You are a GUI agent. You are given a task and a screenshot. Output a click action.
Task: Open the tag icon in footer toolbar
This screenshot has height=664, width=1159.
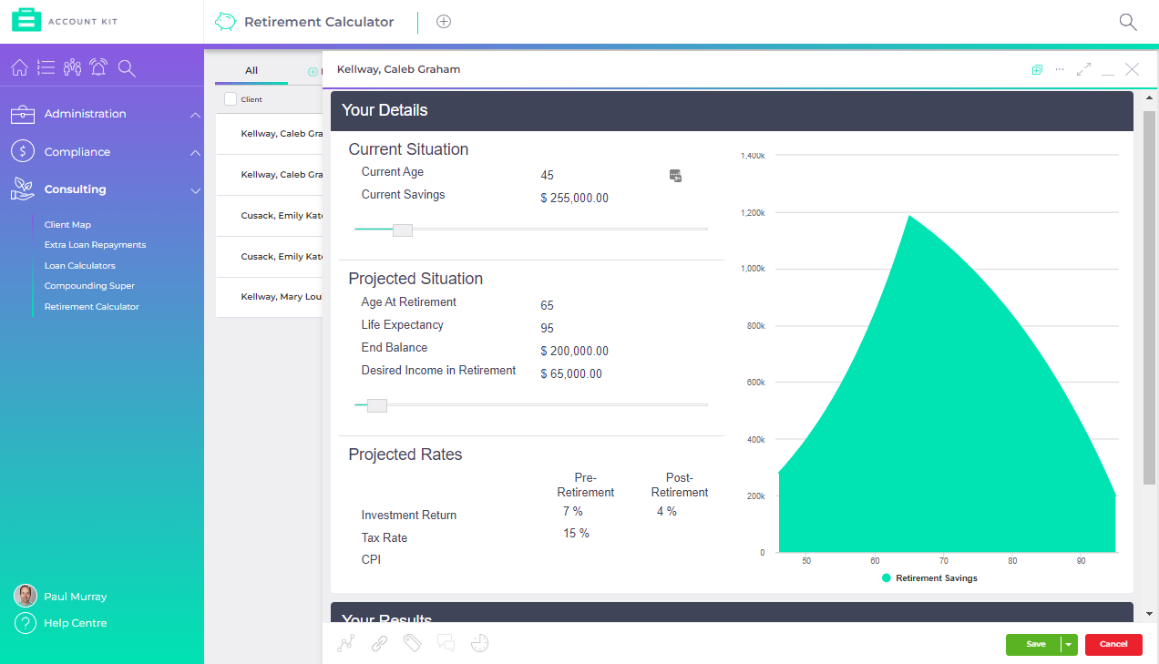(x=412, y=644)
